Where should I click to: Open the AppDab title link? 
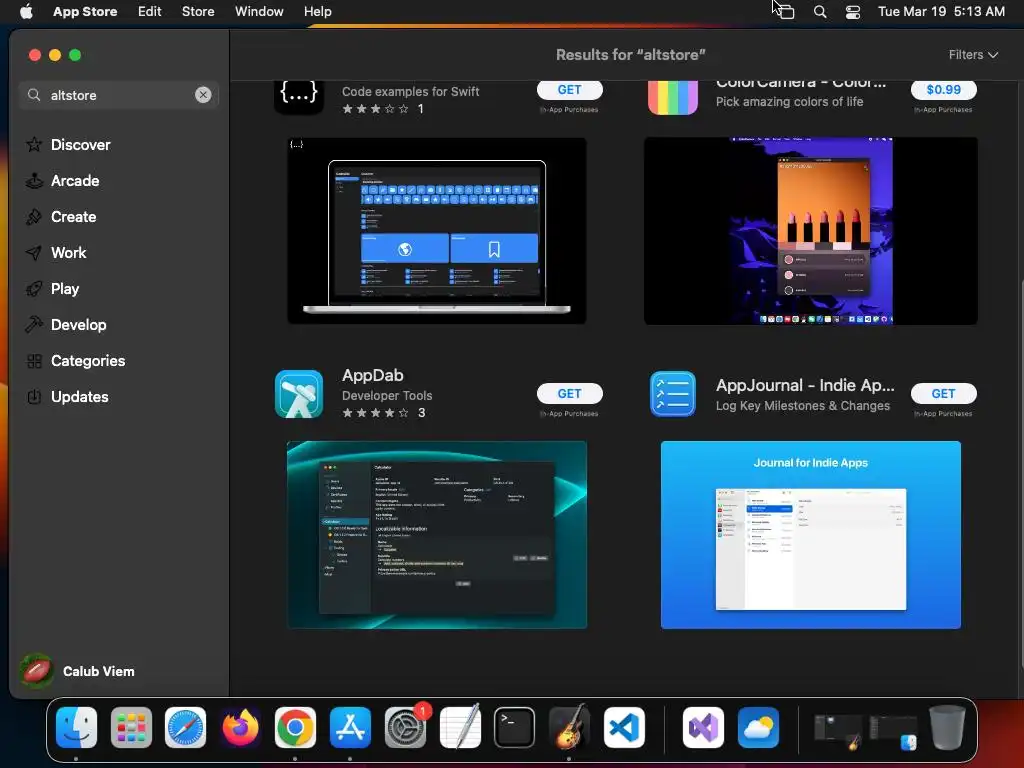pyautogui.click(x=373, y=376)
